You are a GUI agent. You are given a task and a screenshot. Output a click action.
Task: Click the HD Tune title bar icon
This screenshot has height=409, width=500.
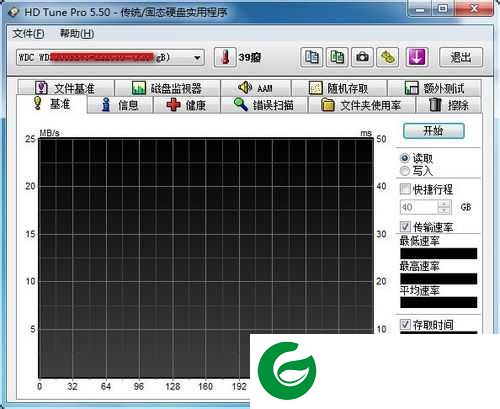[14, 12]
